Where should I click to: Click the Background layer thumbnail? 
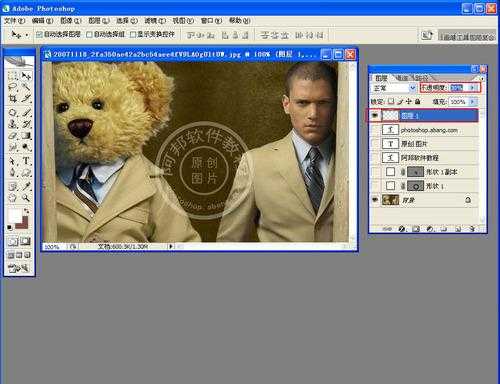[x=390, y=200]
